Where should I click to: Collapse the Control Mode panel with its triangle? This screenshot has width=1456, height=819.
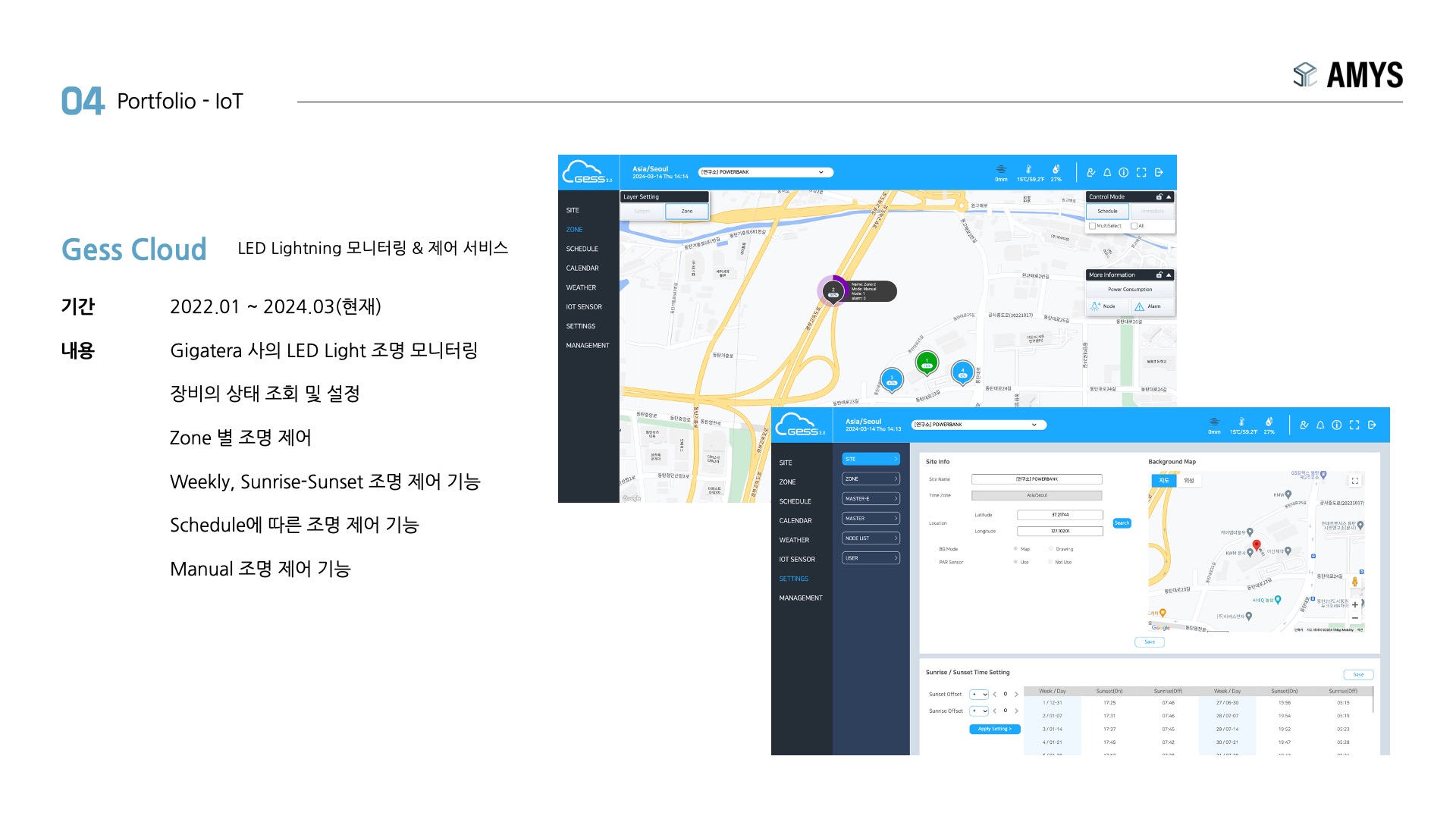(x=1169, y=197)
